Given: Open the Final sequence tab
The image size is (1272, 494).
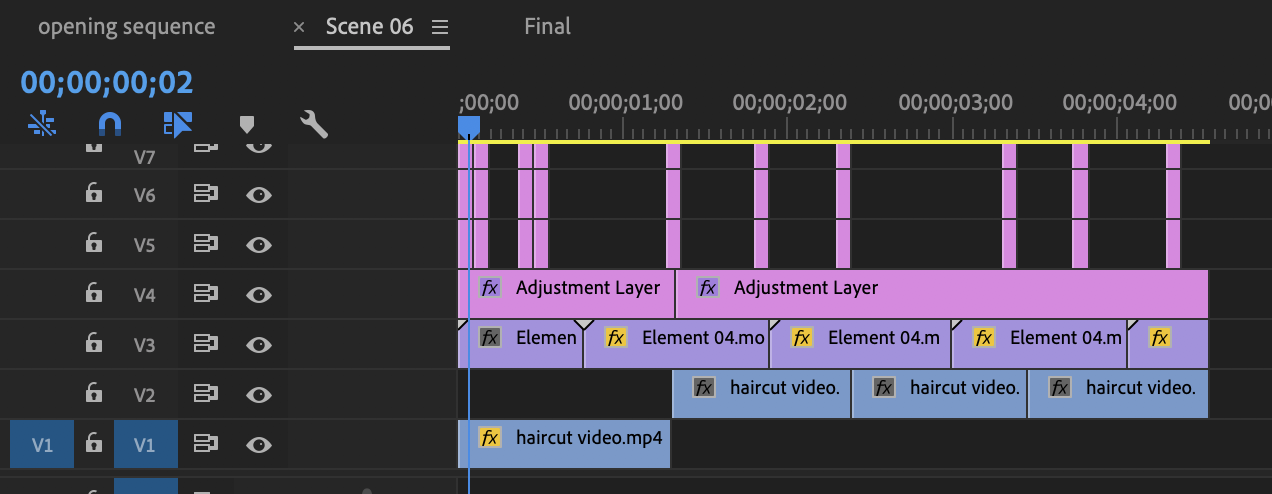Looking at the screenshot, I should [547, 27].
